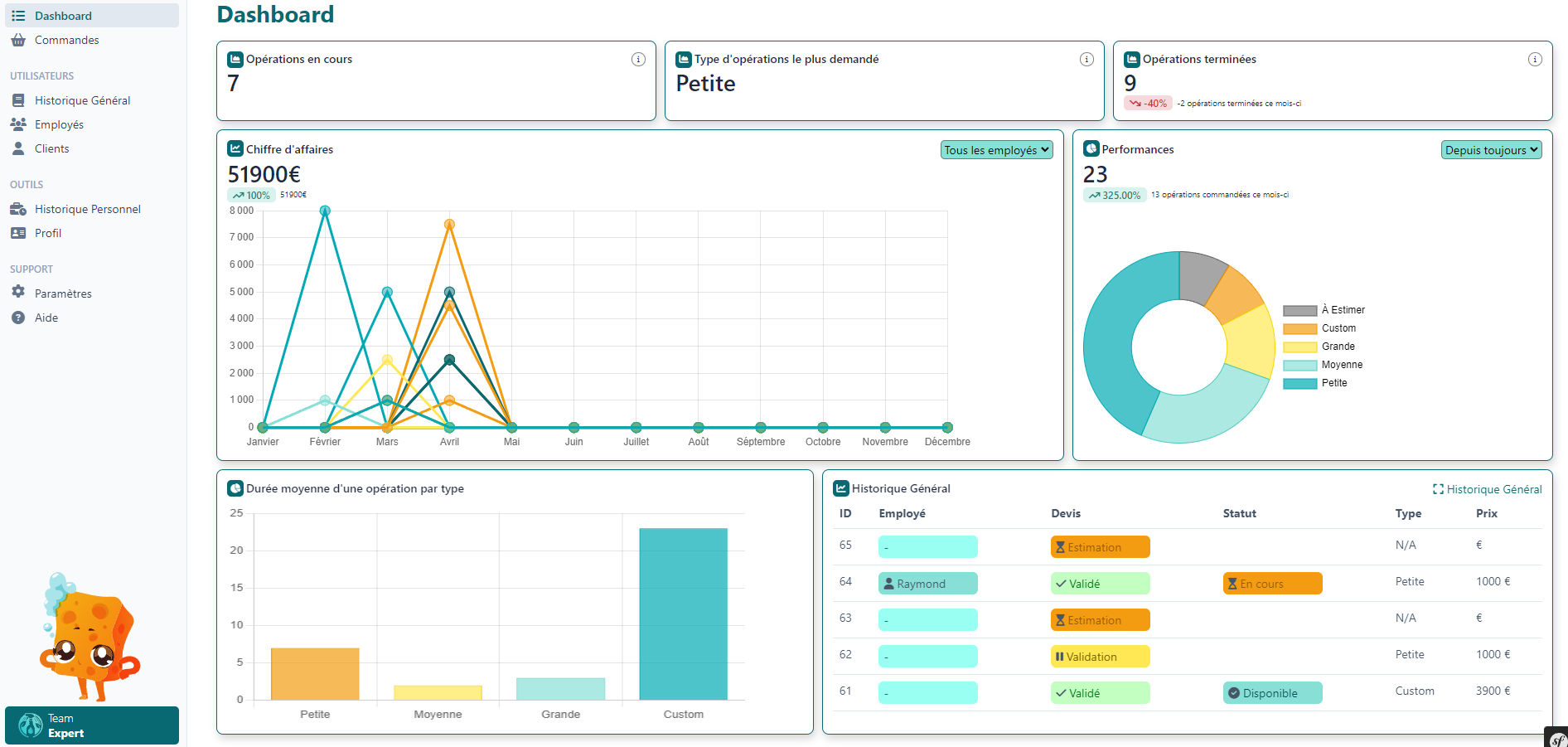
Task: Open the Team Expert account menu
Action: (x=92, y=725)
